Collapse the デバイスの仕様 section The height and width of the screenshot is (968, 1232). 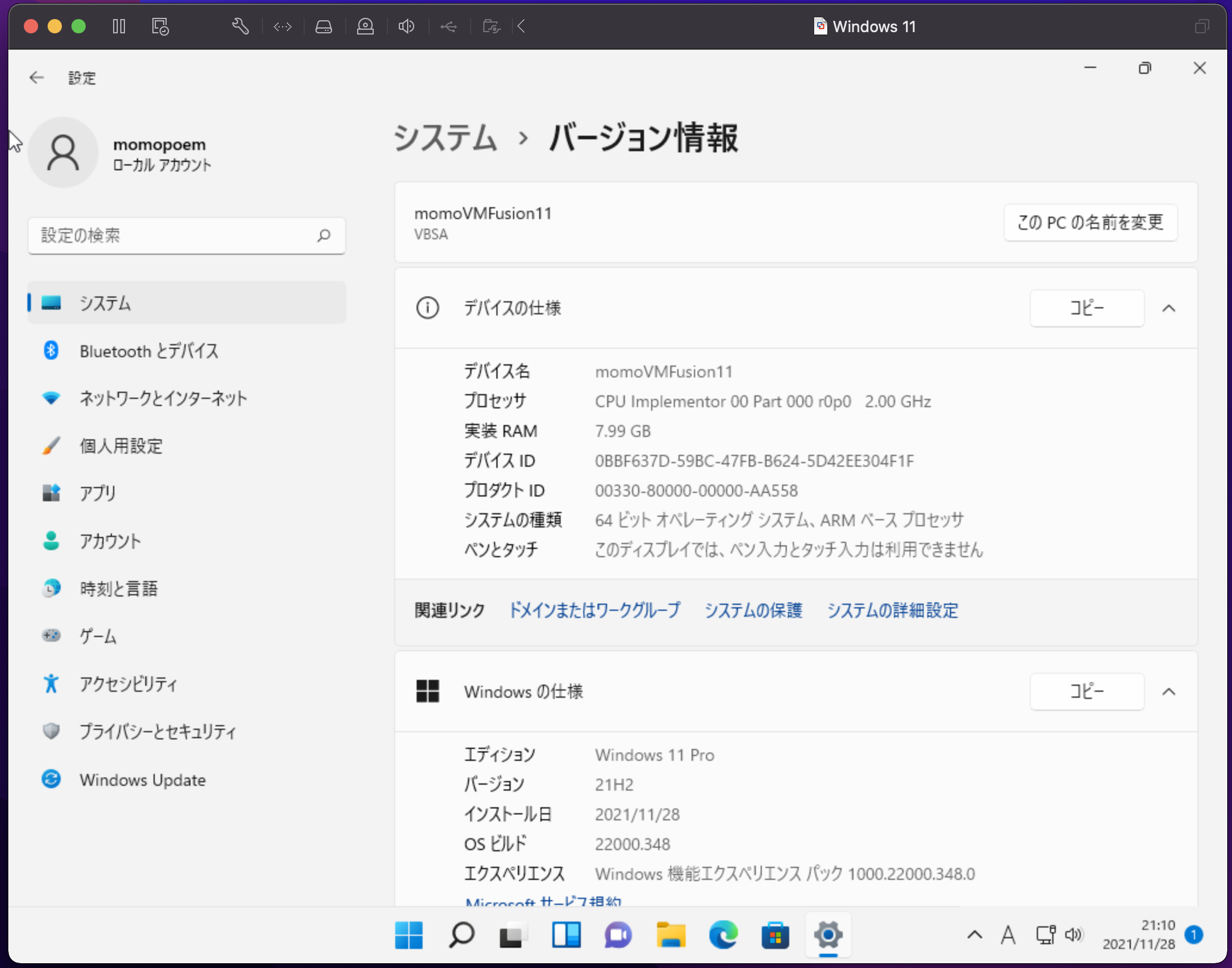[x=1169, y=308]
